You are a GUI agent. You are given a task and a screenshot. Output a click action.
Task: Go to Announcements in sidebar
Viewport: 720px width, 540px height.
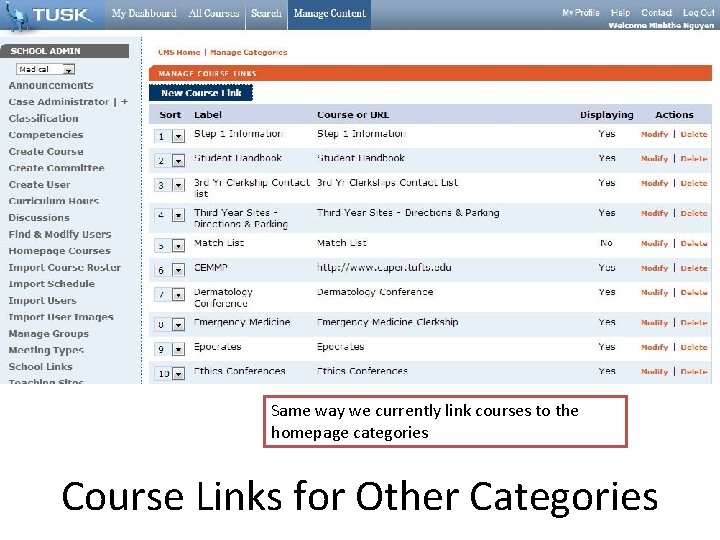51,85
